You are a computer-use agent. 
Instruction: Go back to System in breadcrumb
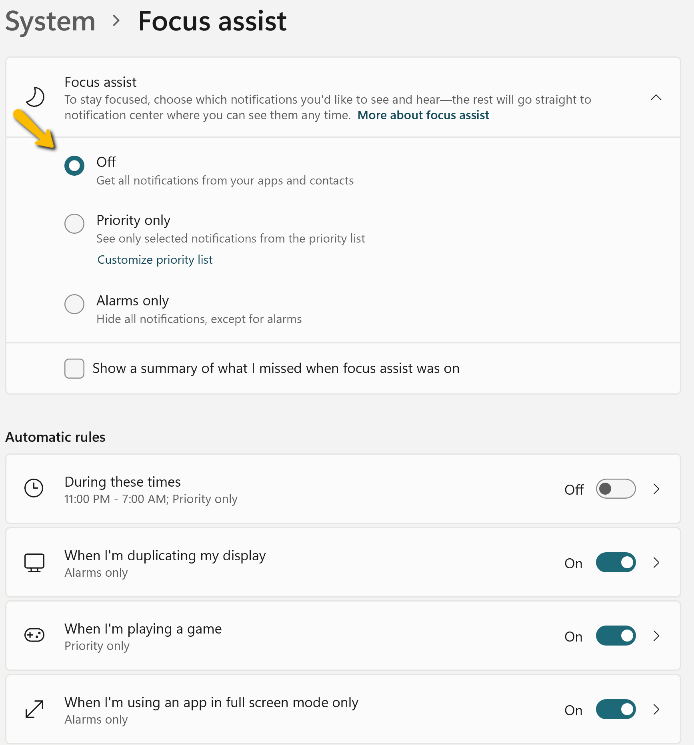[x=50, y=21]
